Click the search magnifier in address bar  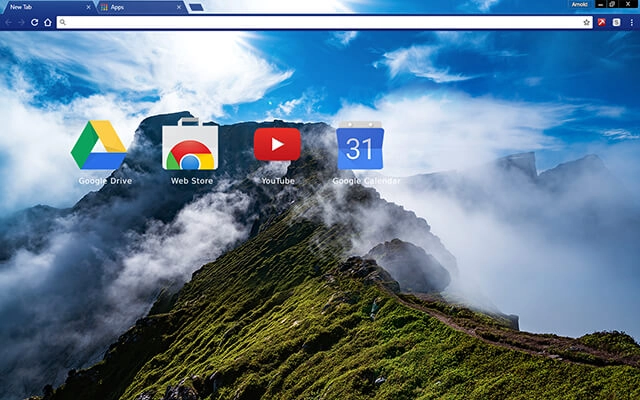tap(62, 22)
